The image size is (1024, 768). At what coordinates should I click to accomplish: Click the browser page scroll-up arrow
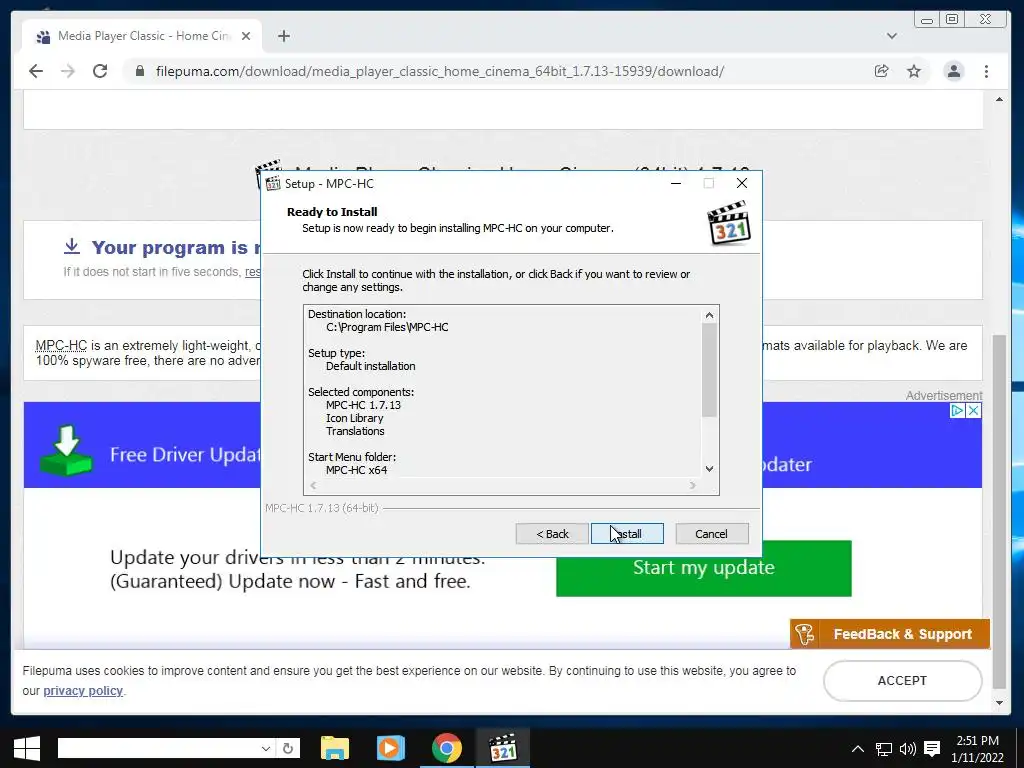click(999, 99)
